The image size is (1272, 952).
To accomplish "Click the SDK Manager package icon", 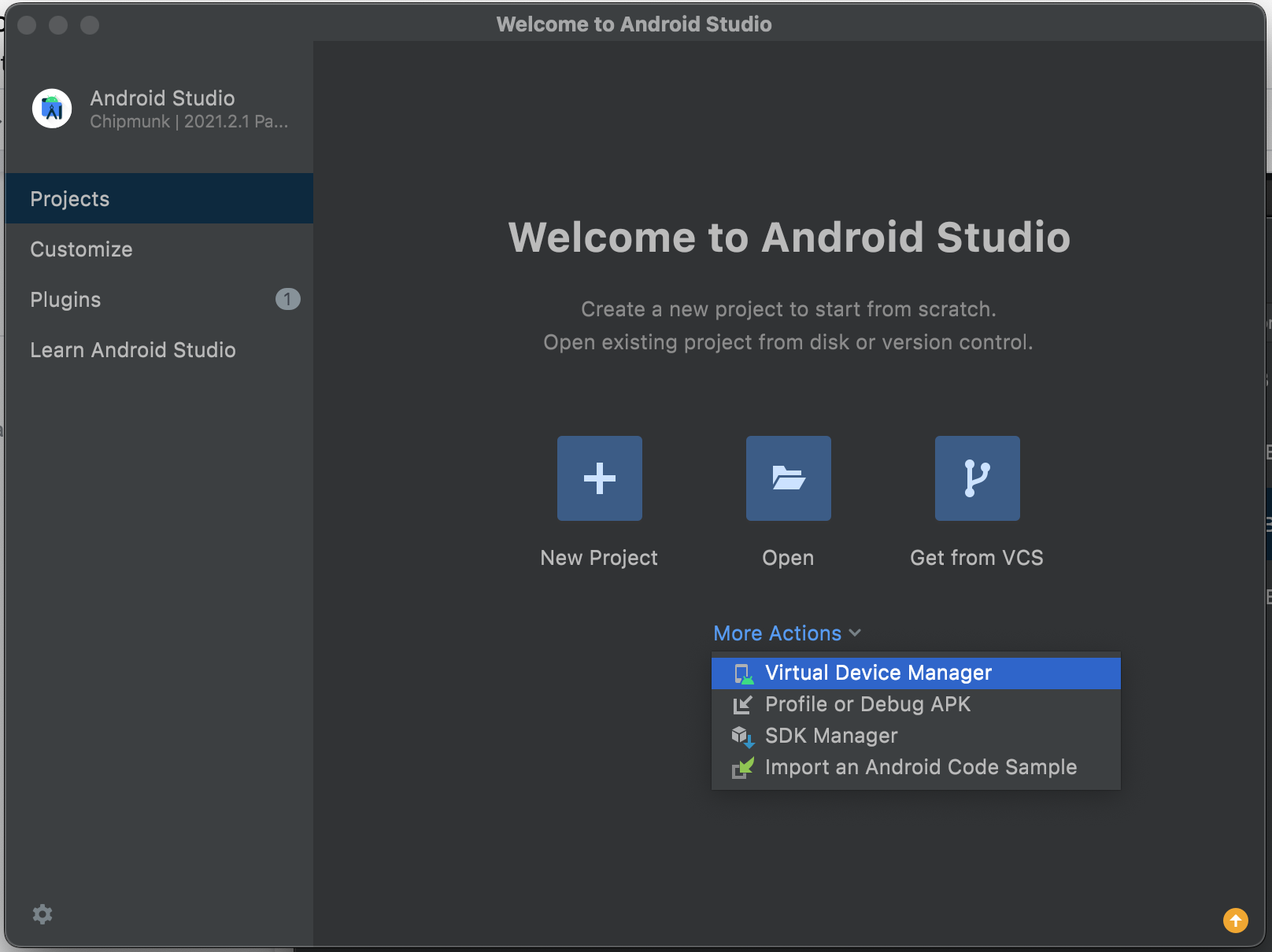I will point(743,736).
